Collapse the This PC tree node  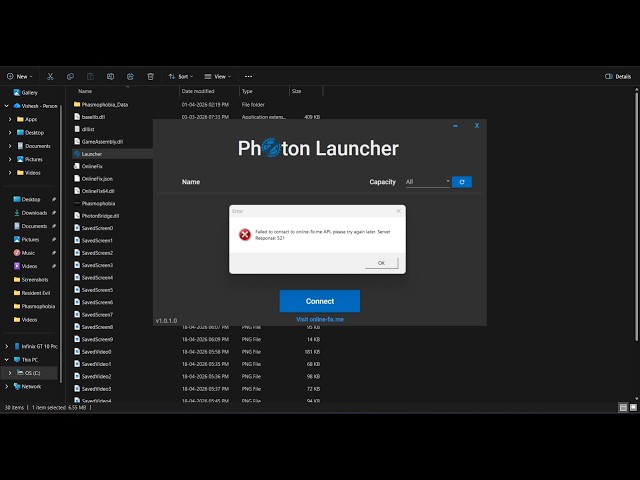coord(6,360)
